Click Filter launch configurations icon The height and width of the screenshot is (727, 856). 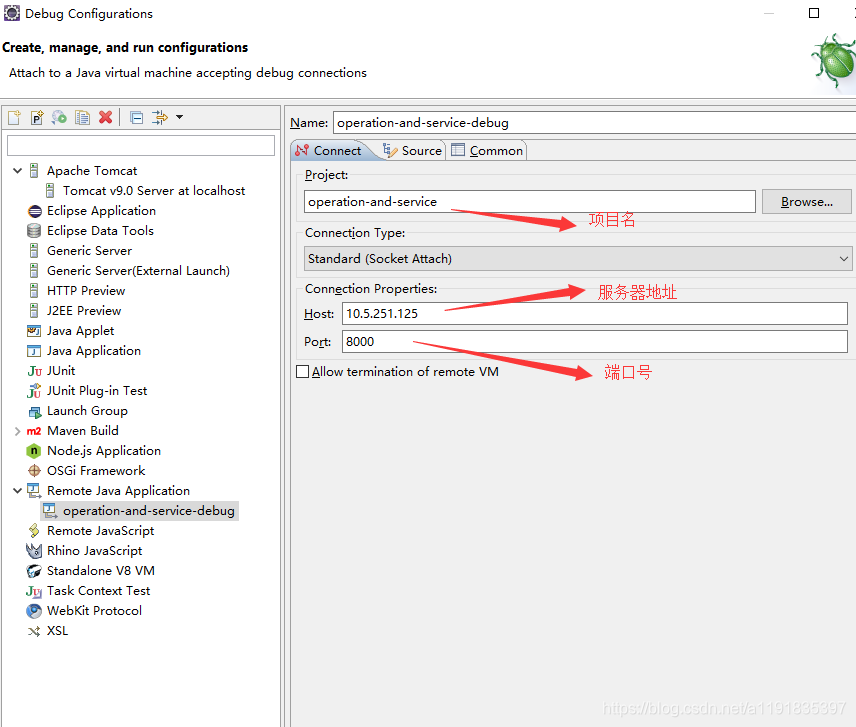pos(160,117)
